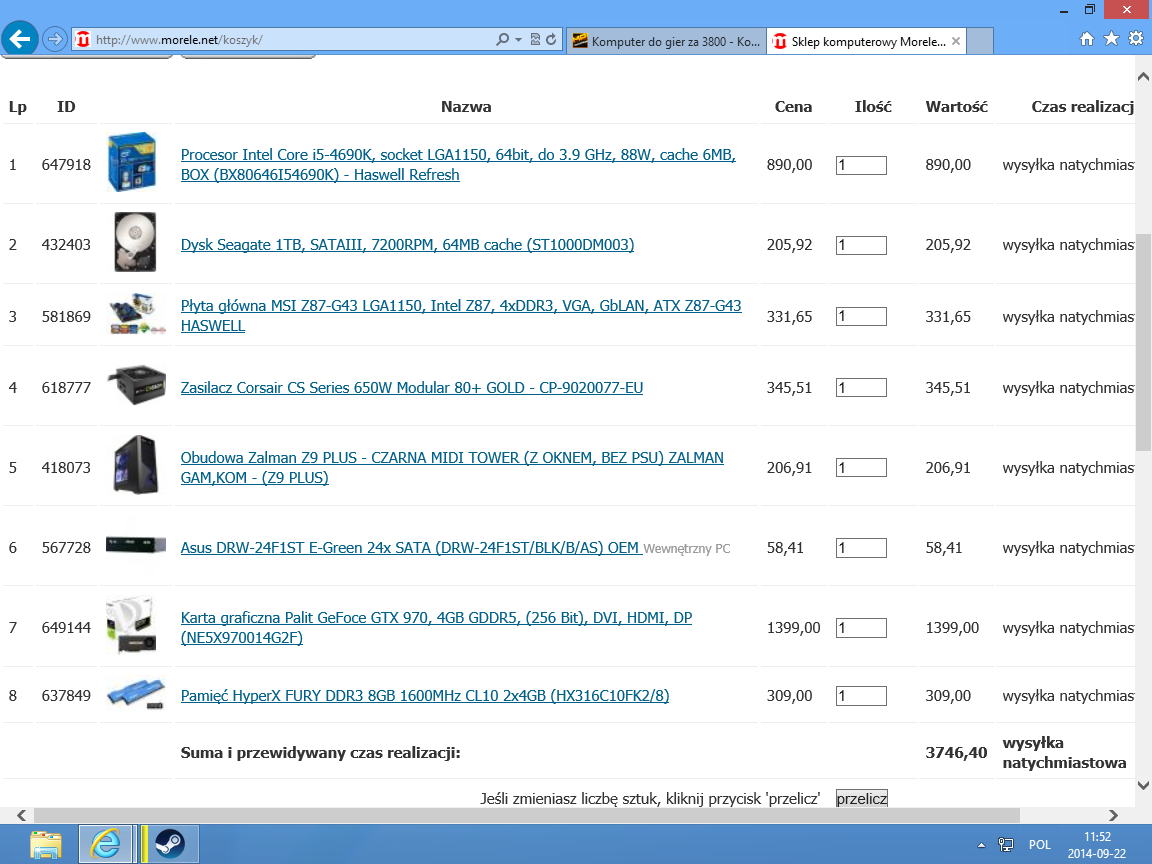1152x864 pixels.
Task: Click the horizontal scrollbar right arrow
Action: (1114, 816)
